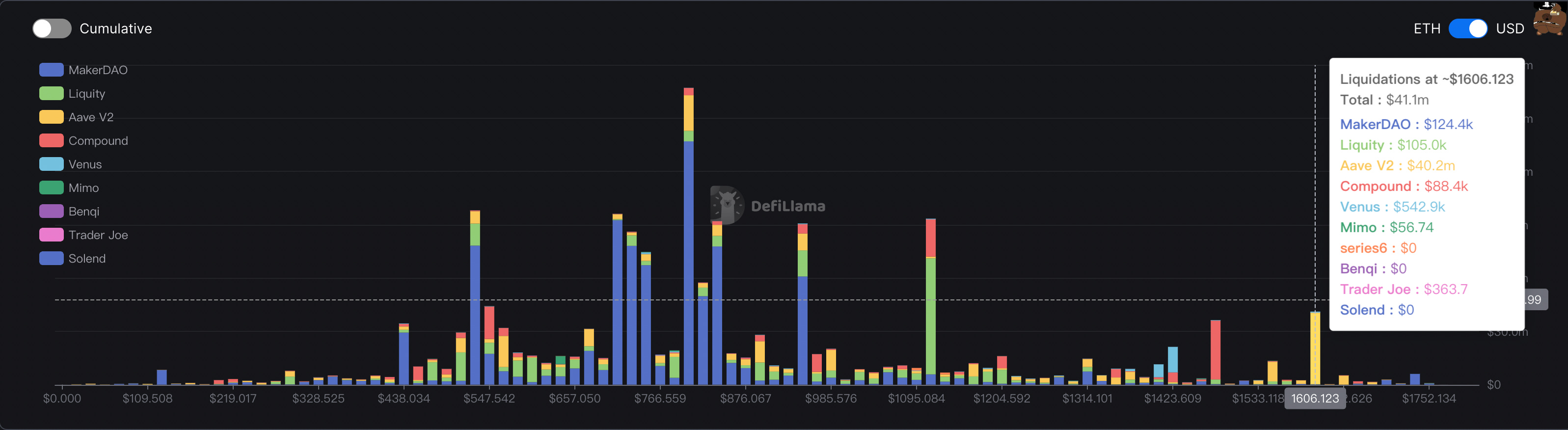
Task: Toggle the Venus legend swatch
Action: [51, 164]
